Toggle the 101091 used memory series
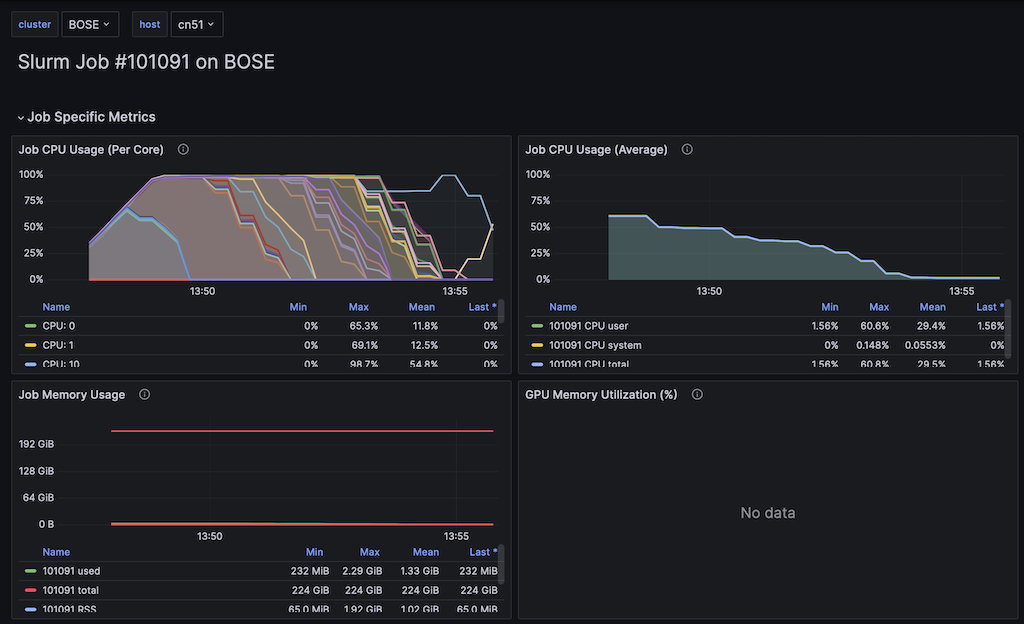The width and height of the screenshot is (1024, 624). pos(71,571)
